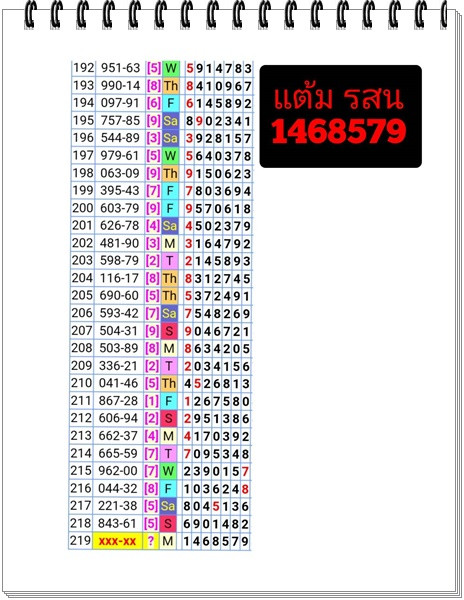Select the result 843-61 in row 218
The height and width of the screenshot is (600, 464).
117,523
